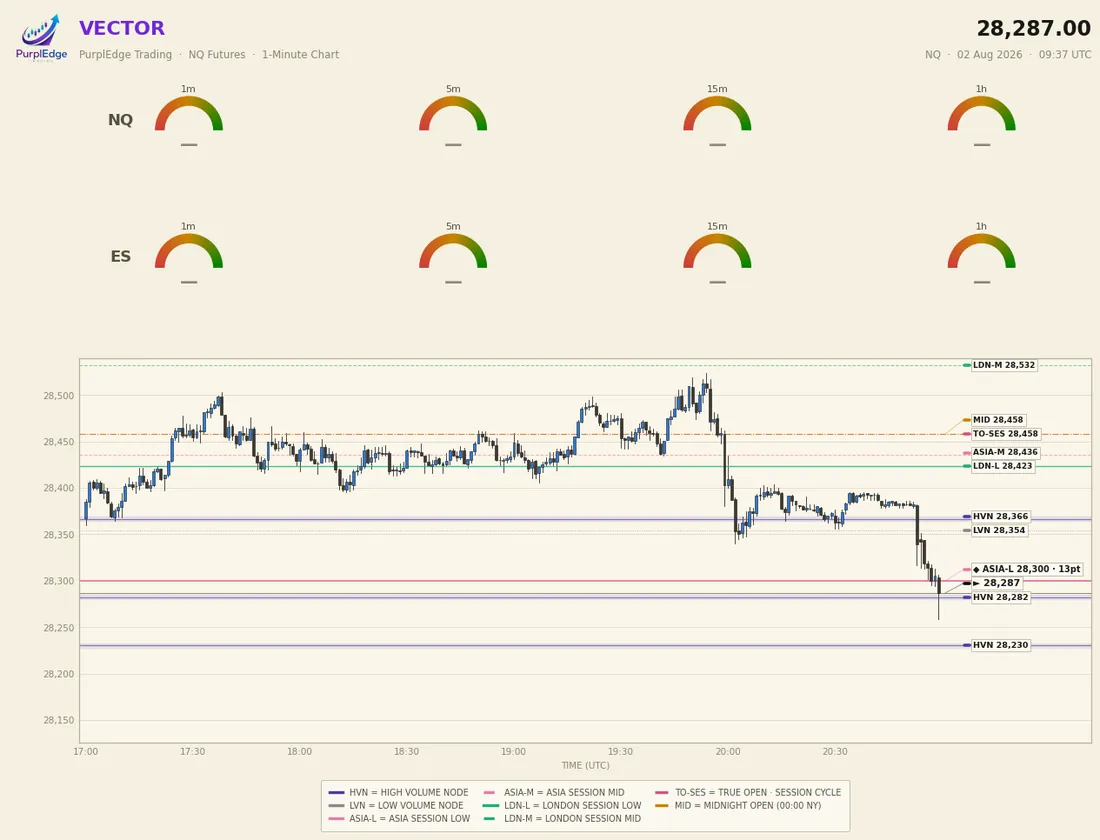
Task: Click the LVN 28,354 level tag
Action: point(999,531)
